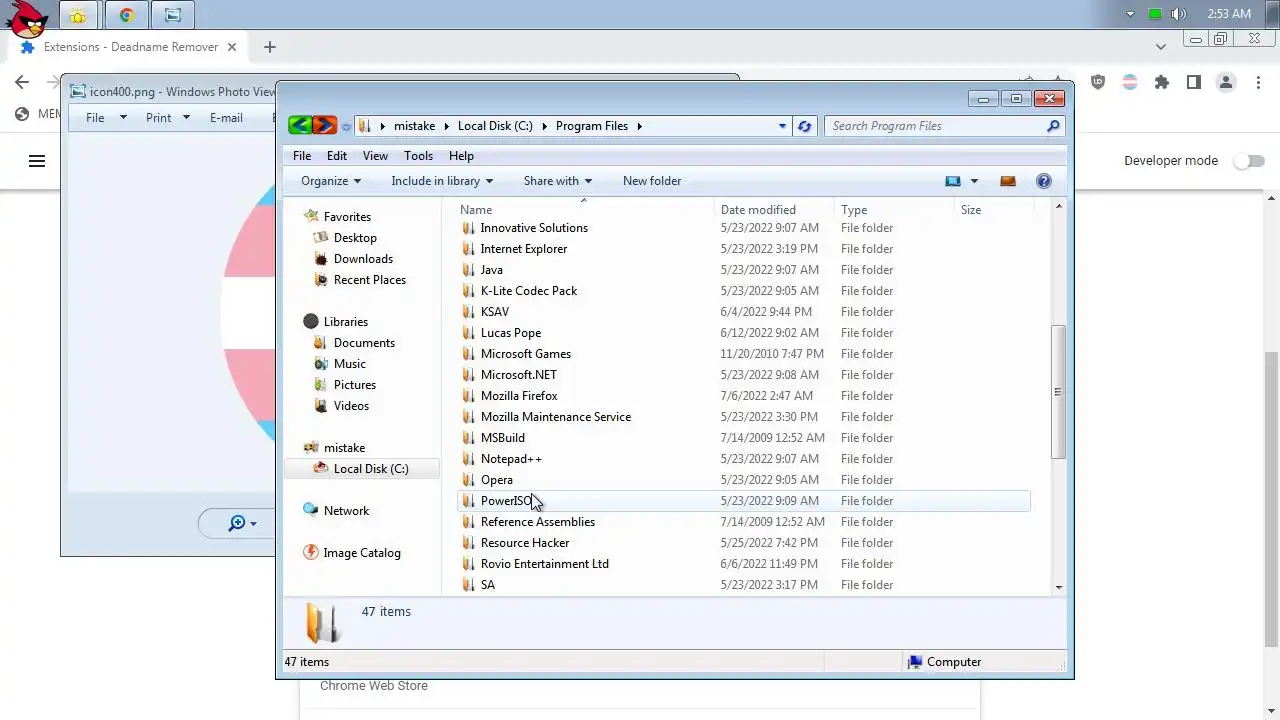Click the yellow folder taskbar icon
Screen dimensions: 1280x720
pyautogui.click(x=78, y=15)
